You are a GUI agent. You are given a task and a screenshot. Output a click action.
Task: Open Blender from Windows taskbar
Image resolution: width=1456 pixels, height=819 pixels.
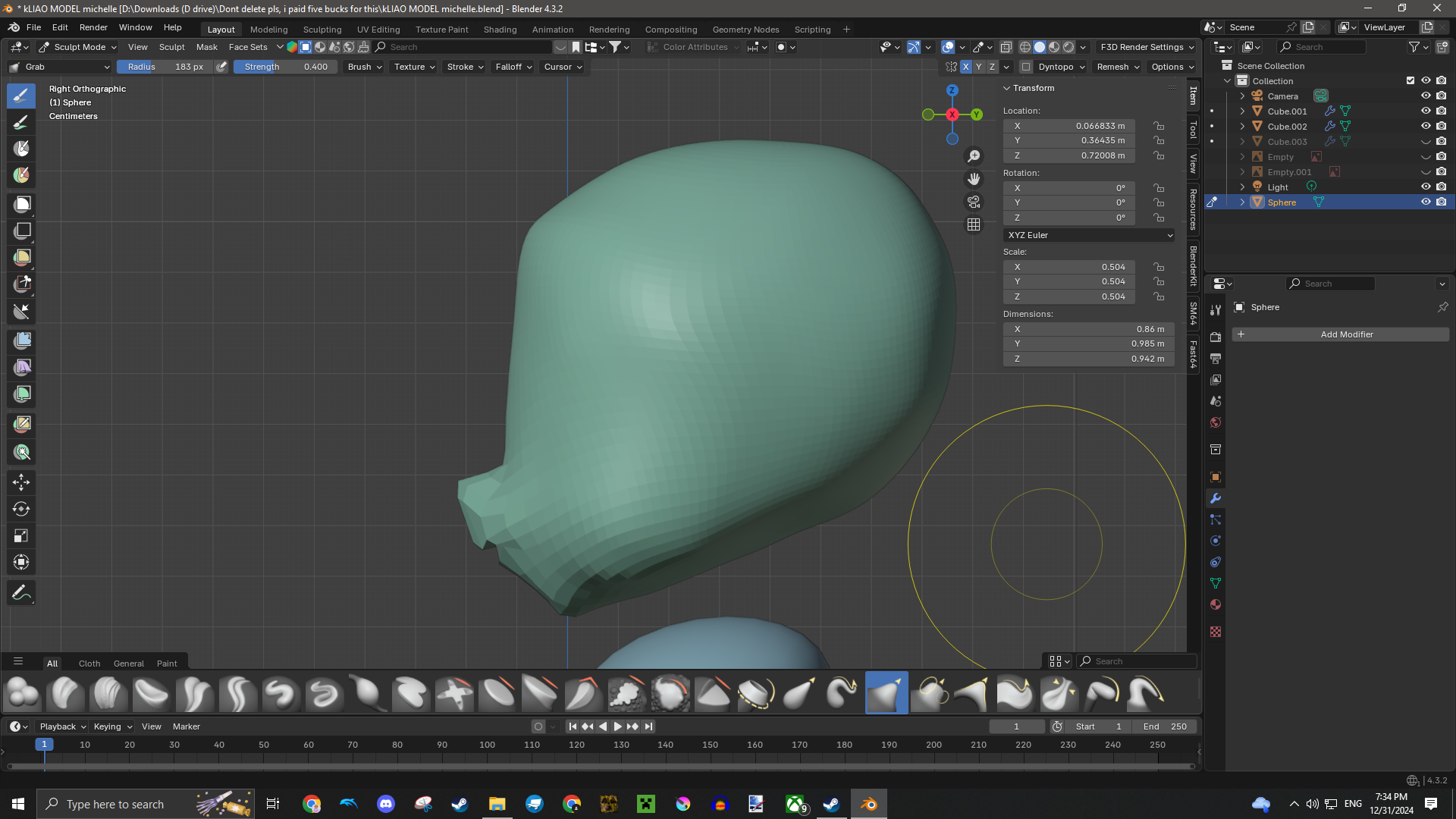click(869, 804)
